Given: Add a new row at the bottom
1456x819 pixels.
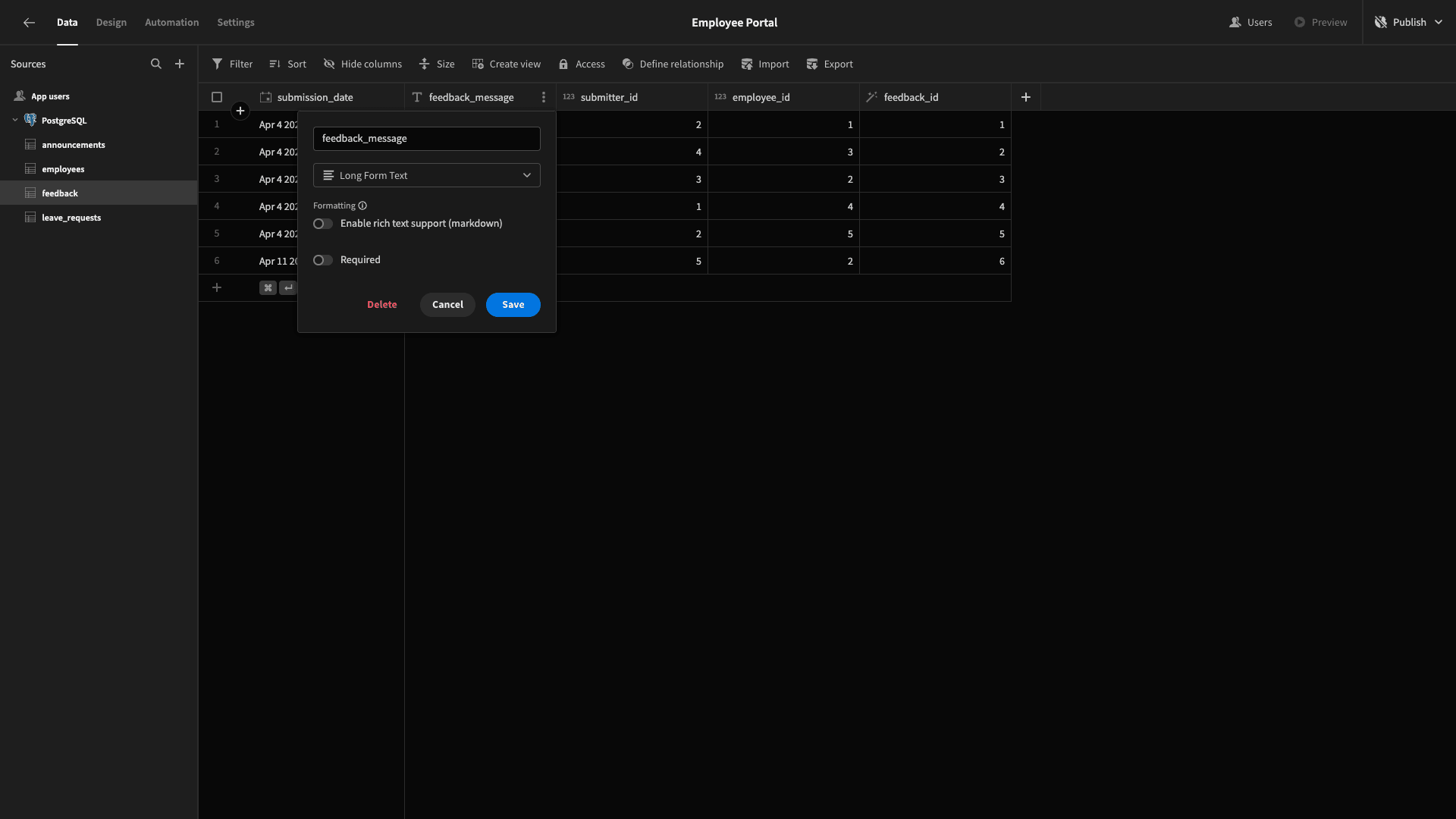Looking at the screenshot, I should pyautogui.click(x=217, y=287).
